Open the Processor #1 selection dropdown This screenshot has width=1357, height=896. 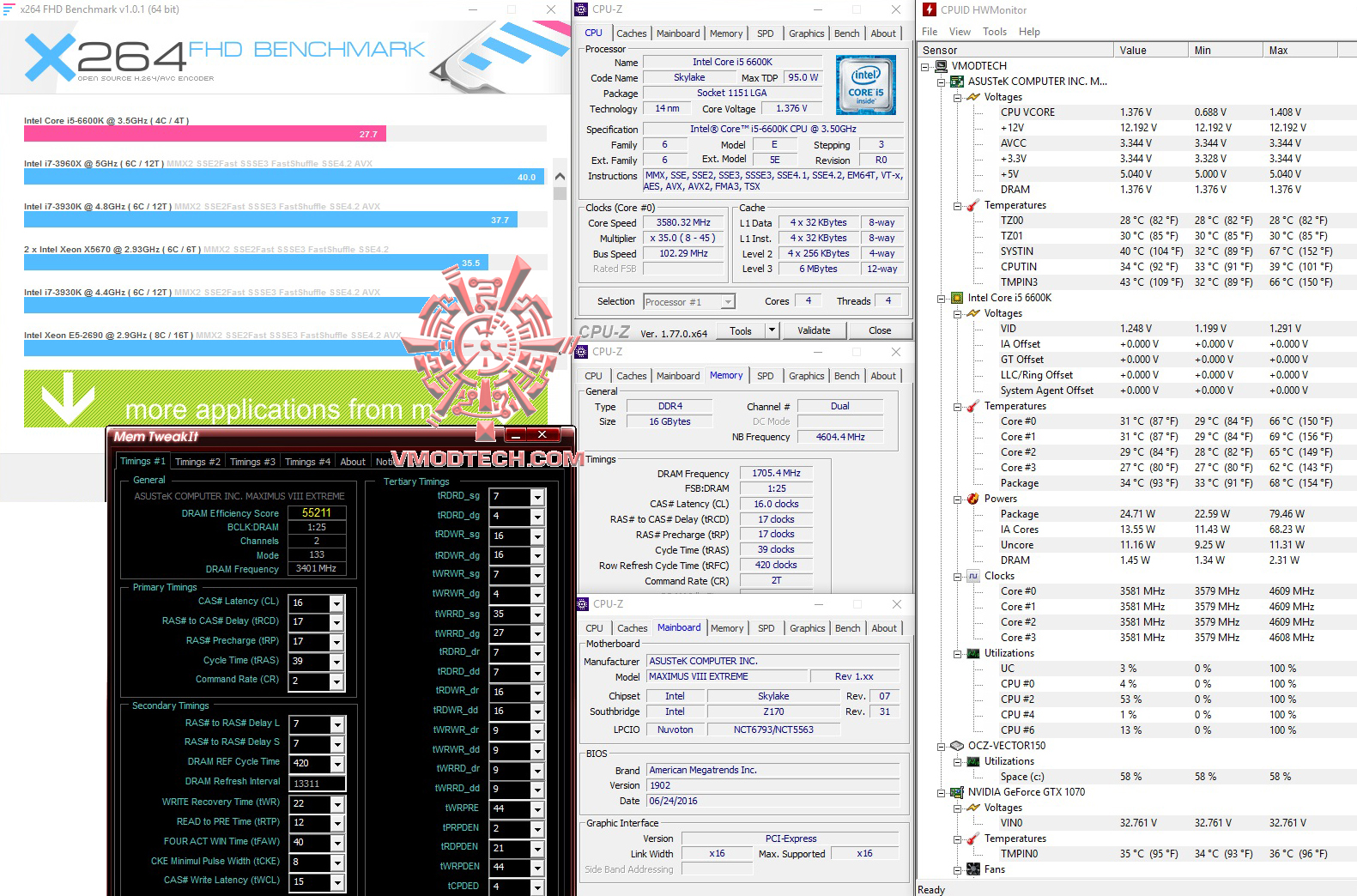point(728,302)
